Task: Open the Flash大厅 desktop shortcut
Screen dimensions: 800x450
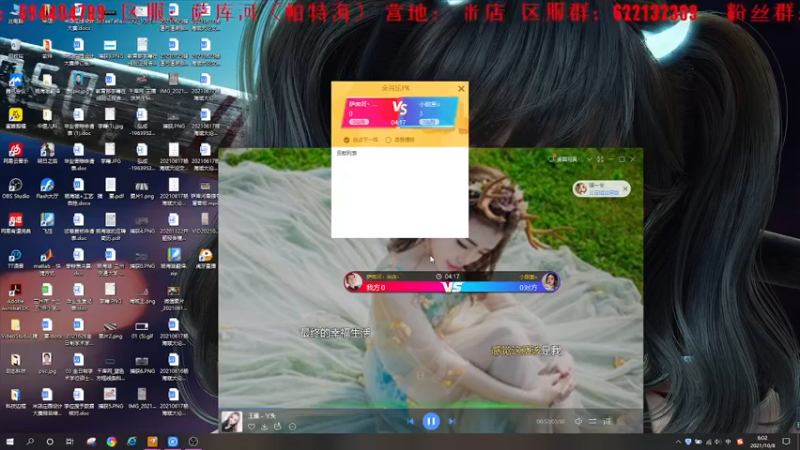Action: point(47,189)
